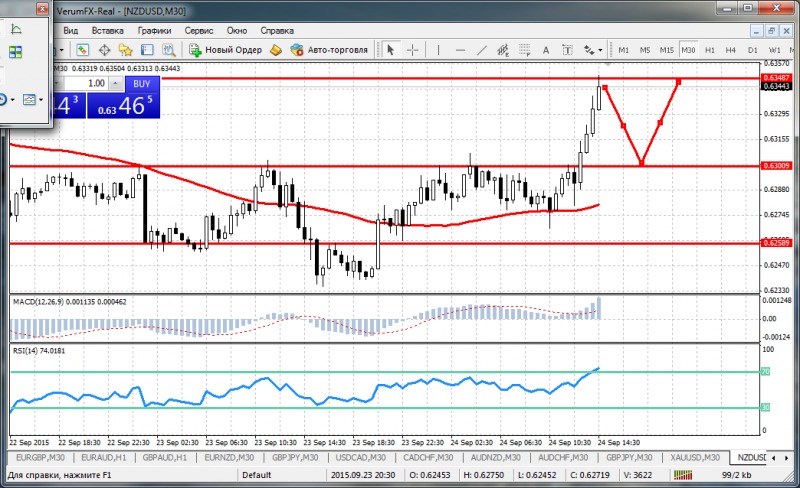Click the chart templates icon in floating panel
The width and height of the screenshot is (800, 488).
[29, 100]
